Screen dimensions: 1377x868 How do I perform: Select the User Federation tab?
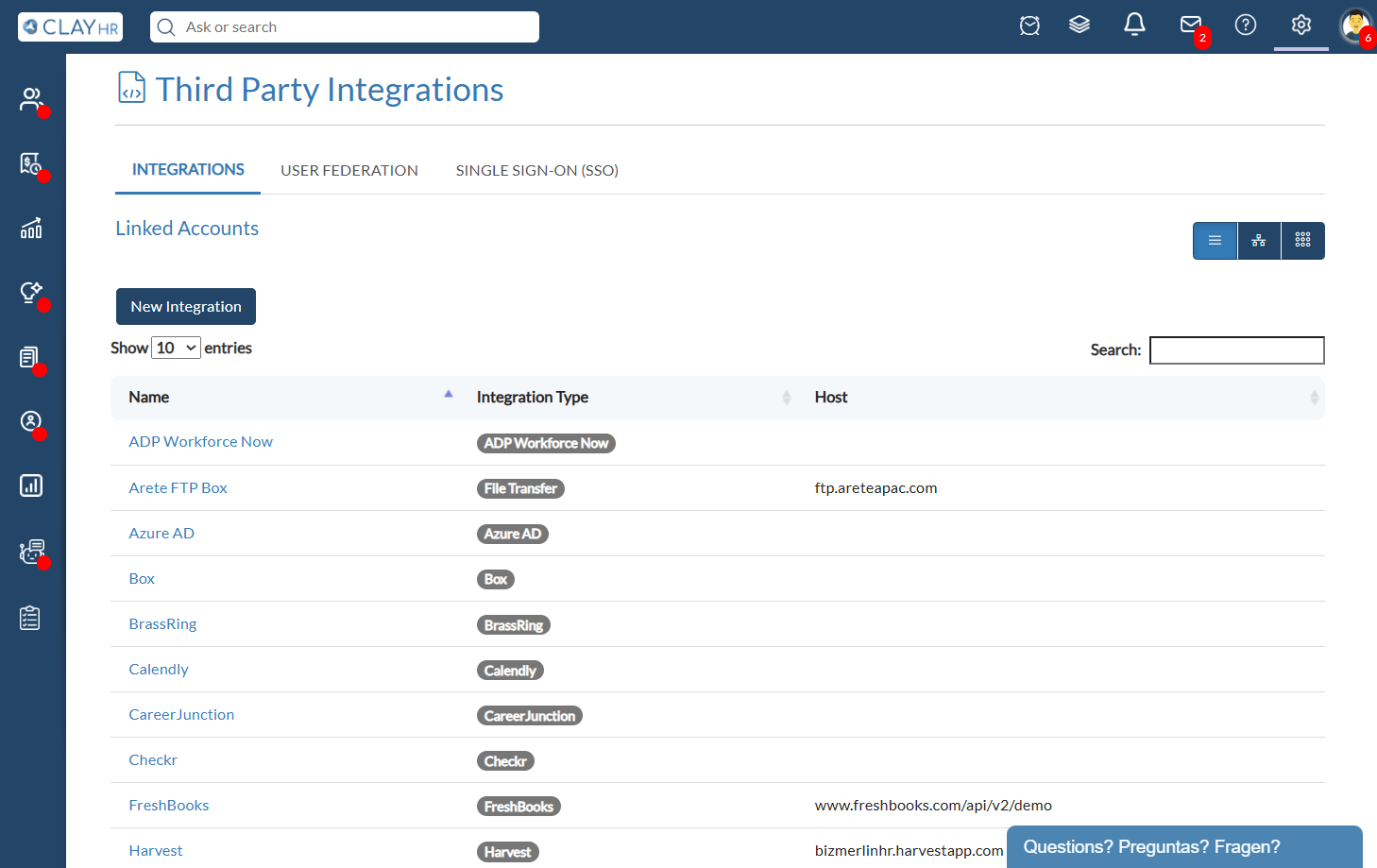349,171
